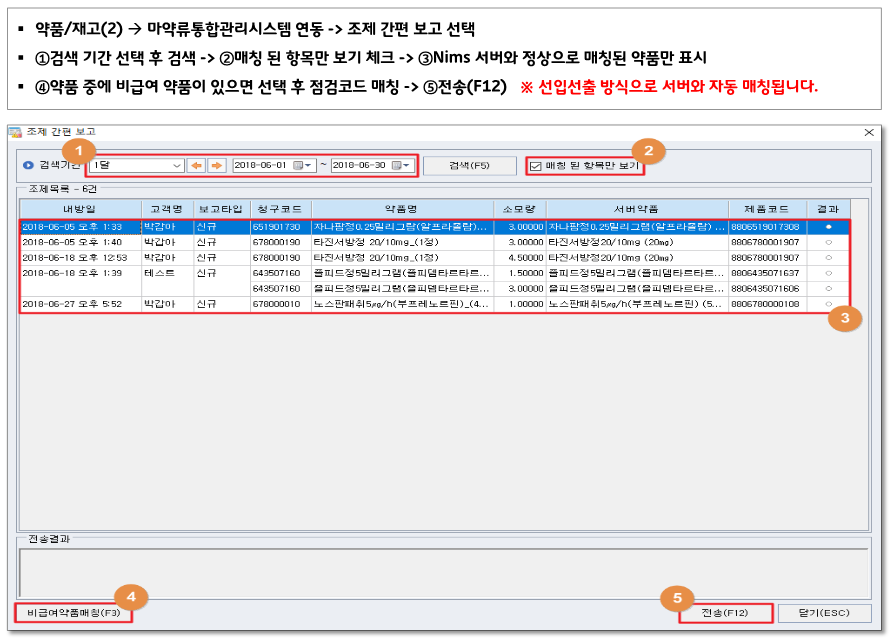Select result radio of first 자나팜정 row

click(x=828, y=227)
